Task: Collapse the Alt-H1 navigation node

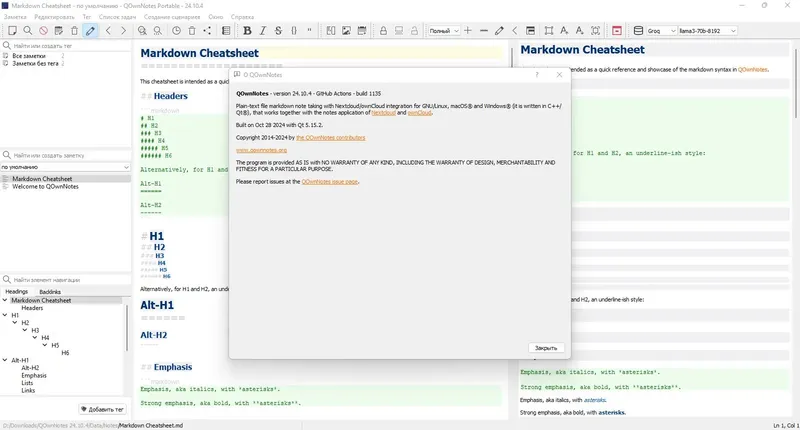Action: pyautogui.click(x=5, y=360)
